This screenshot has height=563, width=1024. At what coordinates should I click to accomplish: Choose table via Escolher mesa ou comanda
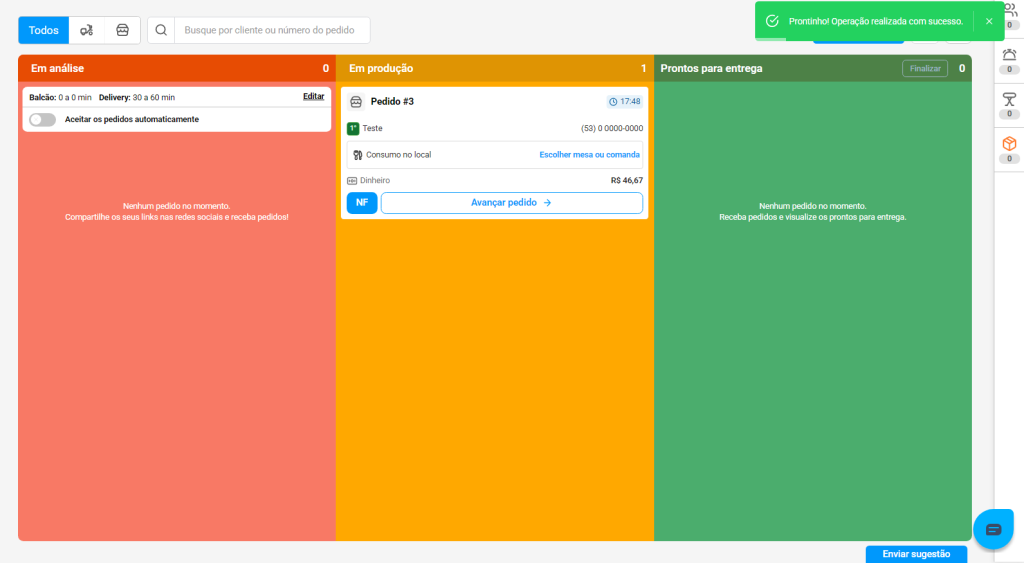tap(589, 155)
